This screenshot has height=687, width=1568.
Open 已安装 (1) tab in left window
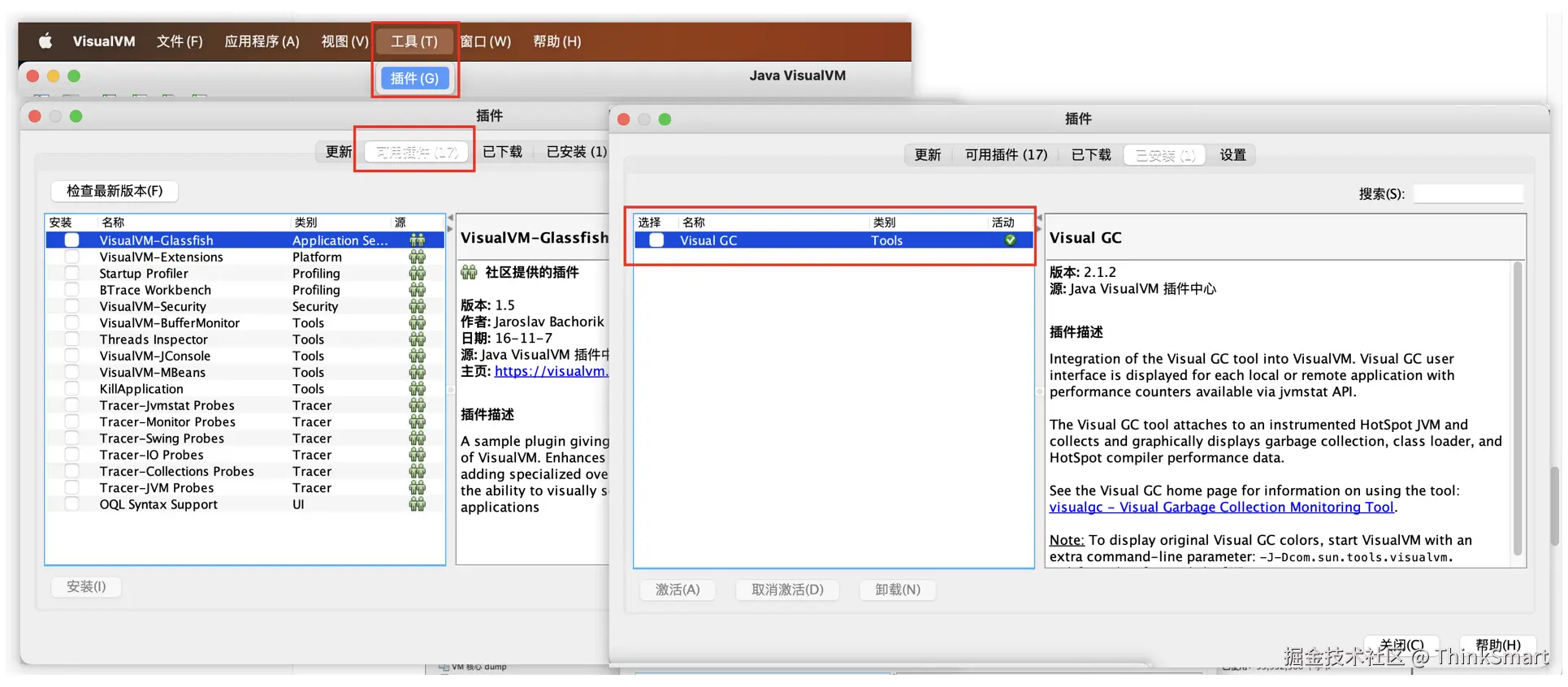tap(576, 152)
